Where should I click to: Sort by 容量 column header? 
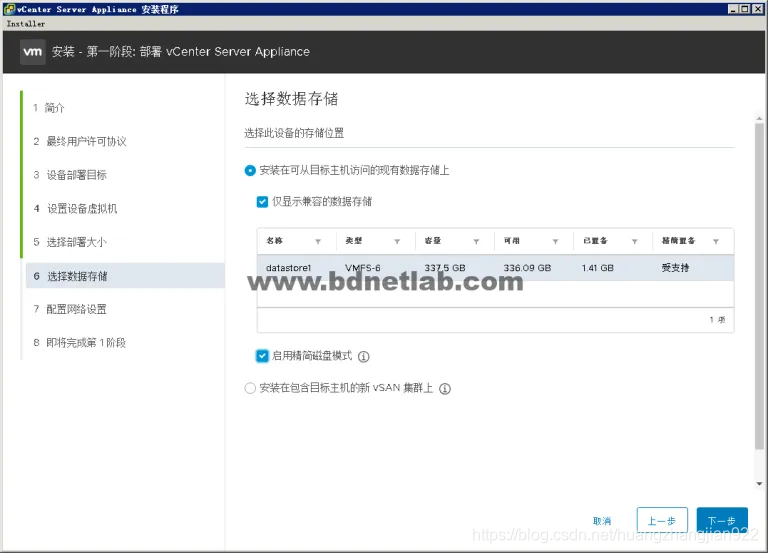(433, 241)
